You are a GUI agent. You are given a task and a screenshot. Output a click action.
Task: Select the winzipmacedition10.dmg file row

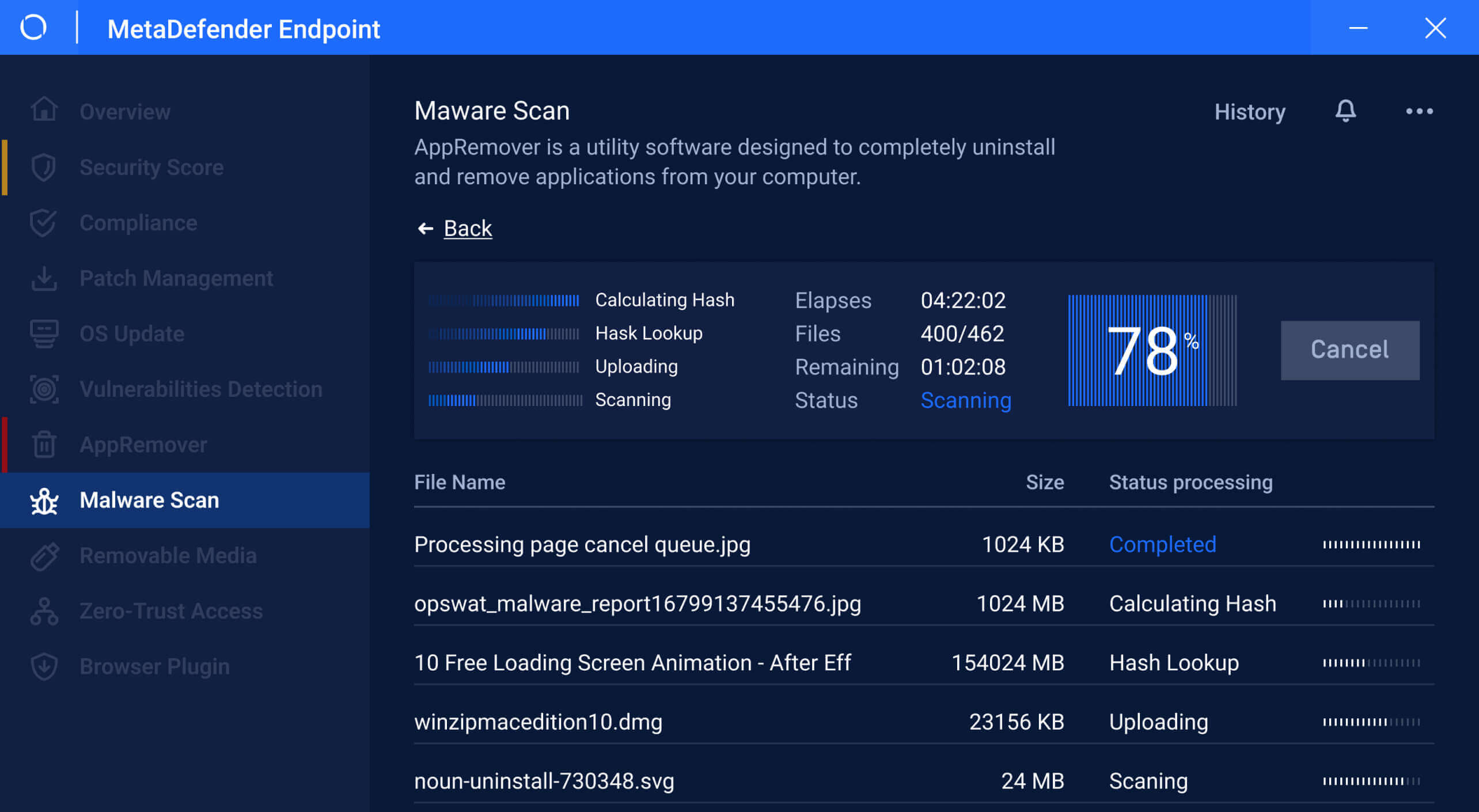(x=538, y=722)
